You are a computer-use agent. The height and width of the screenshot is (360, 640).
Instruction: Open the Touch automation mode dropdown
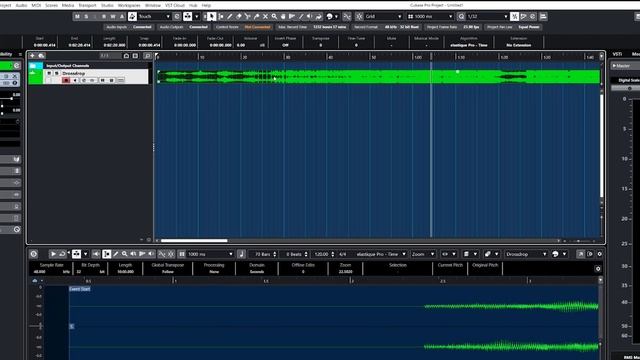[154, 16]
